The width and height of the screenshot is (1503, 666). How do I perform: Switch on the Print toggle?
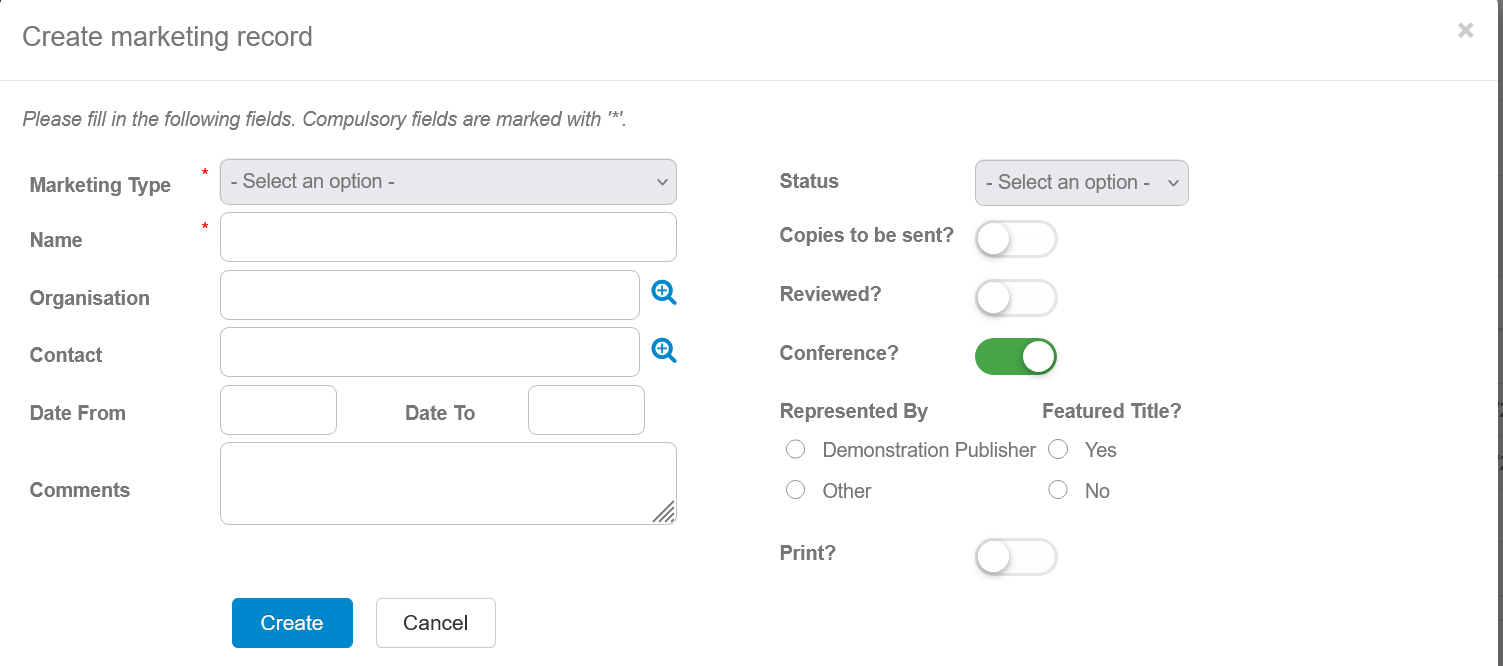pyautogui.click(x=1015, y=557)
